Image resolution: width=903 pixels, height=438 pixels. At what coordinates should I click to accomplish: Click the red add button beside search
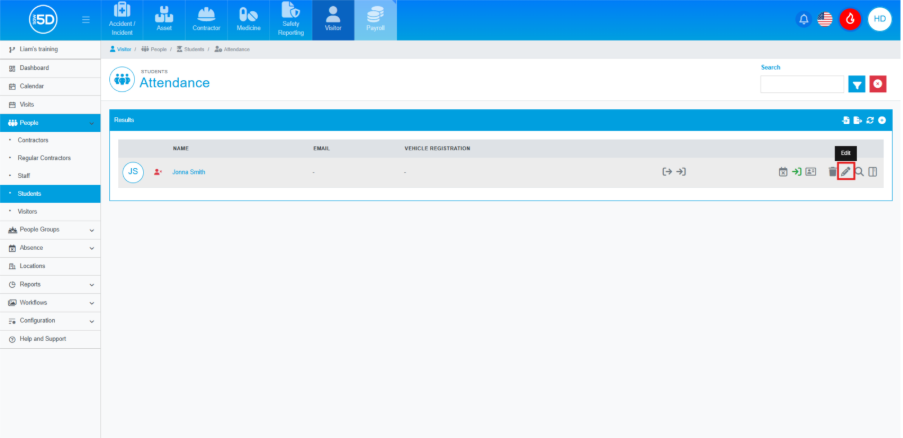click(x=878, y=84)
